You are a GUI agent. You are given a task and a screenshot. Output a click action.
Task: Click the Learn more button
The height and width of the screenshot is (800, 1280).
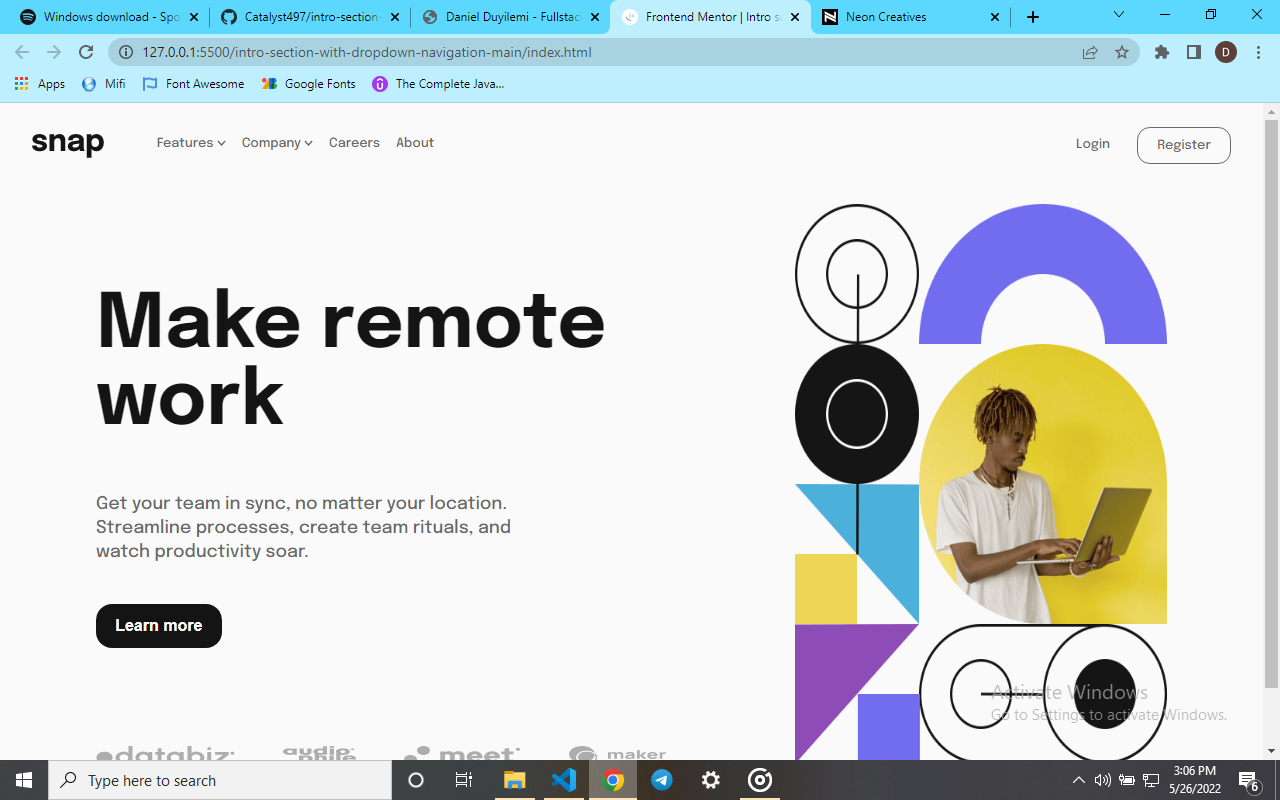click(159, 626)
